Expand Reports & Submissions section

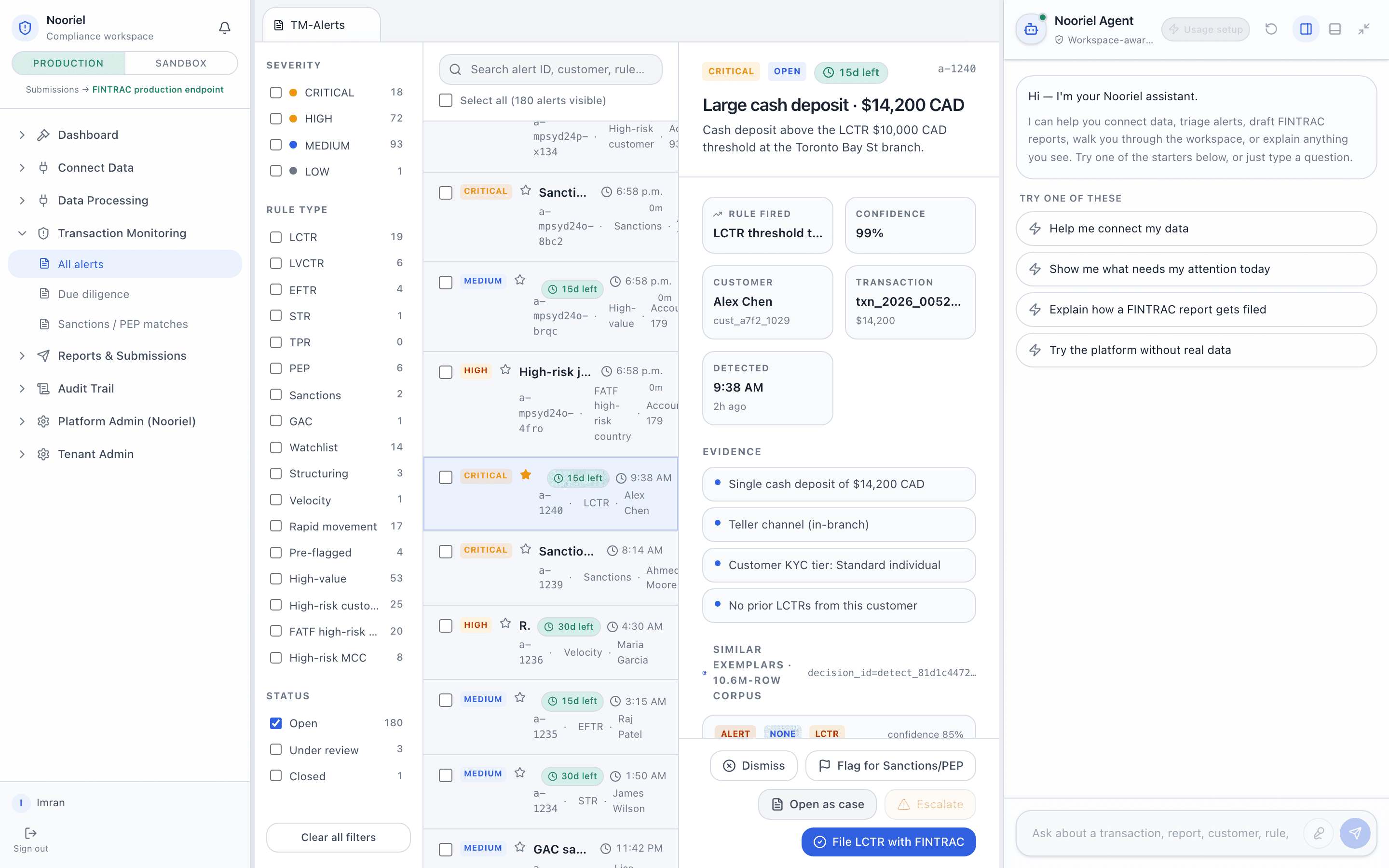click(x=22, y=356)
